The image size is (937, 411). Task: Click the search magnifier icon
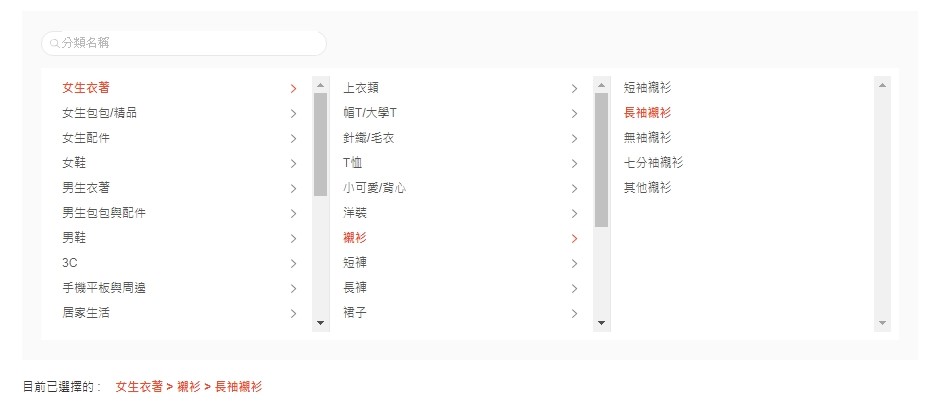pyautogui.click(x=54, y=43)
